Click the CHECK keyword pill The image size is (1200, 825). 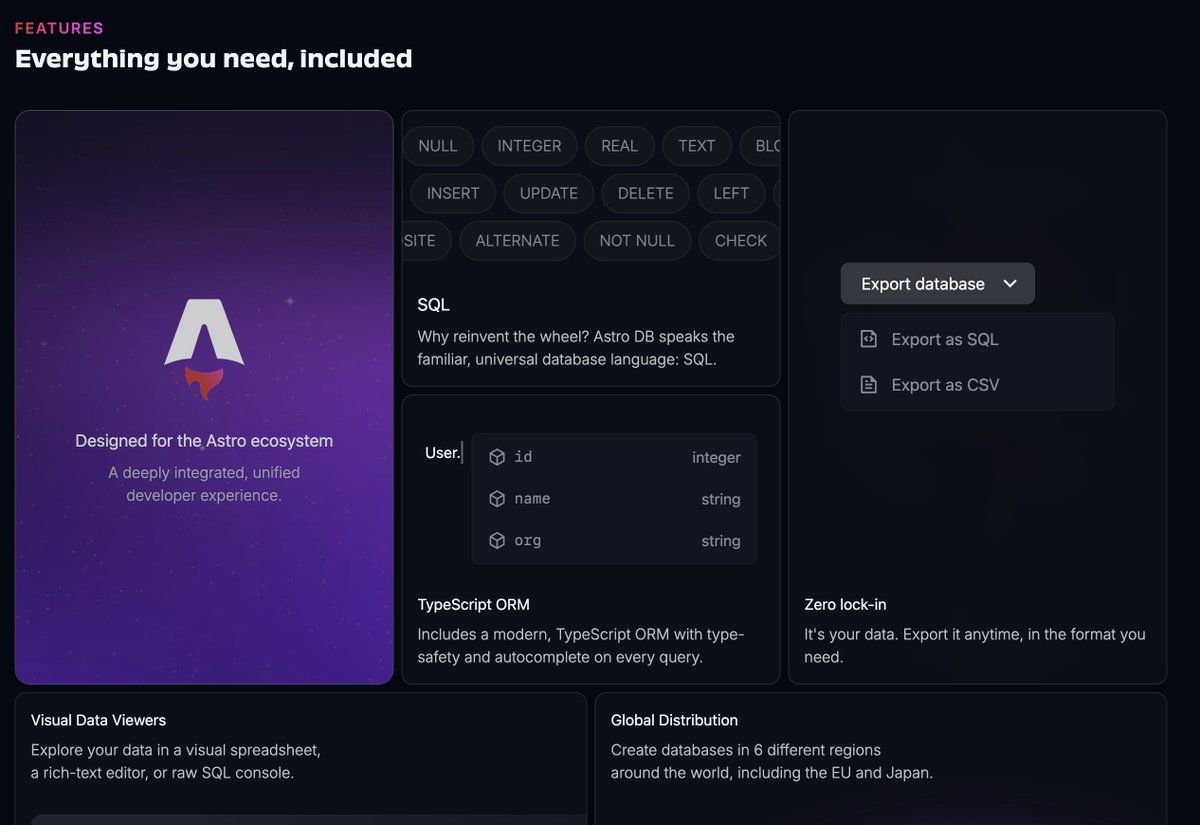[740, 241]
